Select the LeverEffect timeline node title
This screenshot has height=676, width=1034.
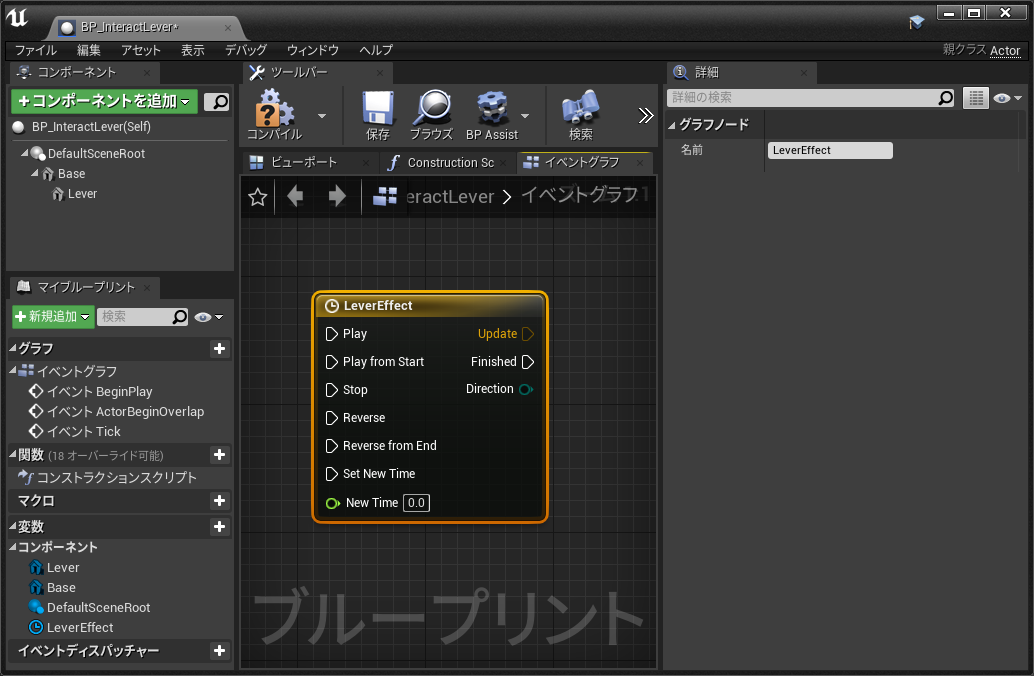(x=378, y=305)
